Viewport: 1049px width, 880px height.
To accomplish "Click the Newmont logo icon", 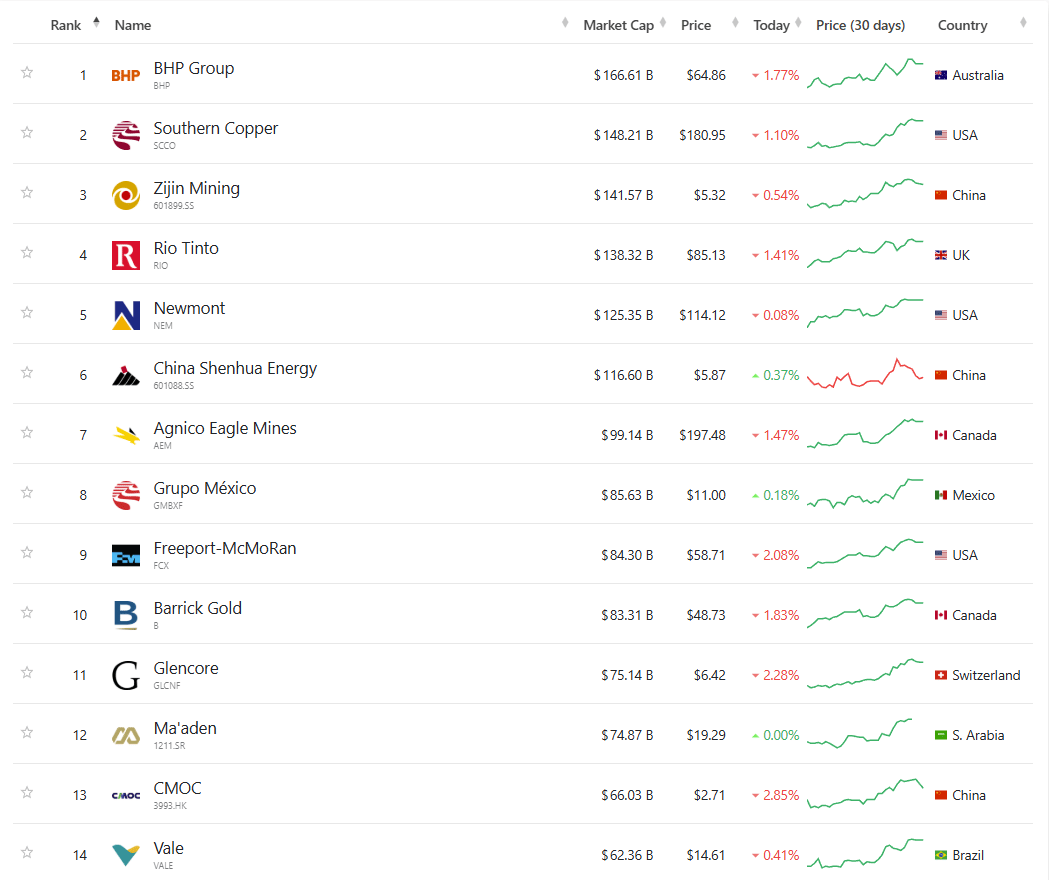I will click(x=124, y=314).
